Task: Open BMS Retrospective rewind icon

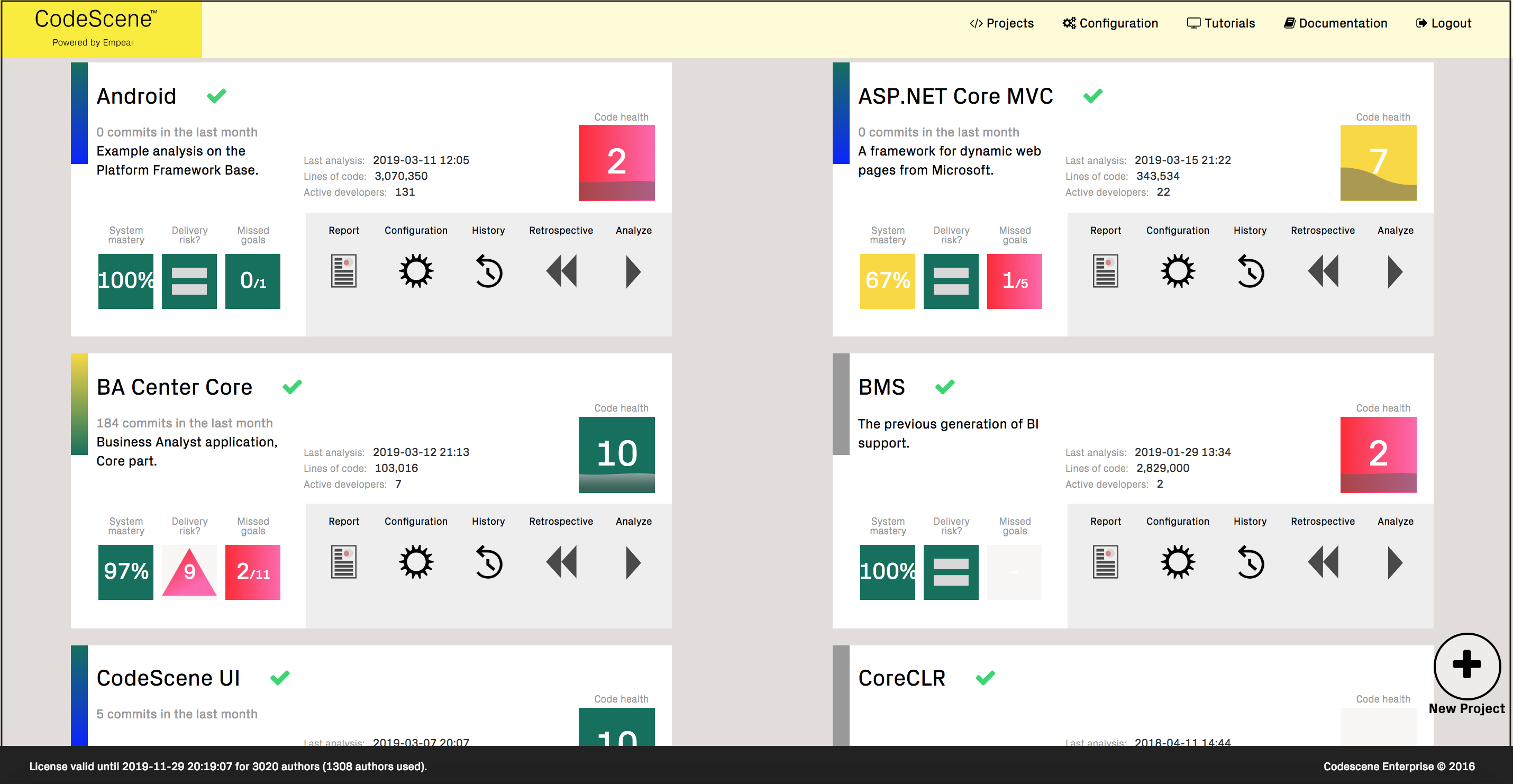Action: (x=1323, y=562)
